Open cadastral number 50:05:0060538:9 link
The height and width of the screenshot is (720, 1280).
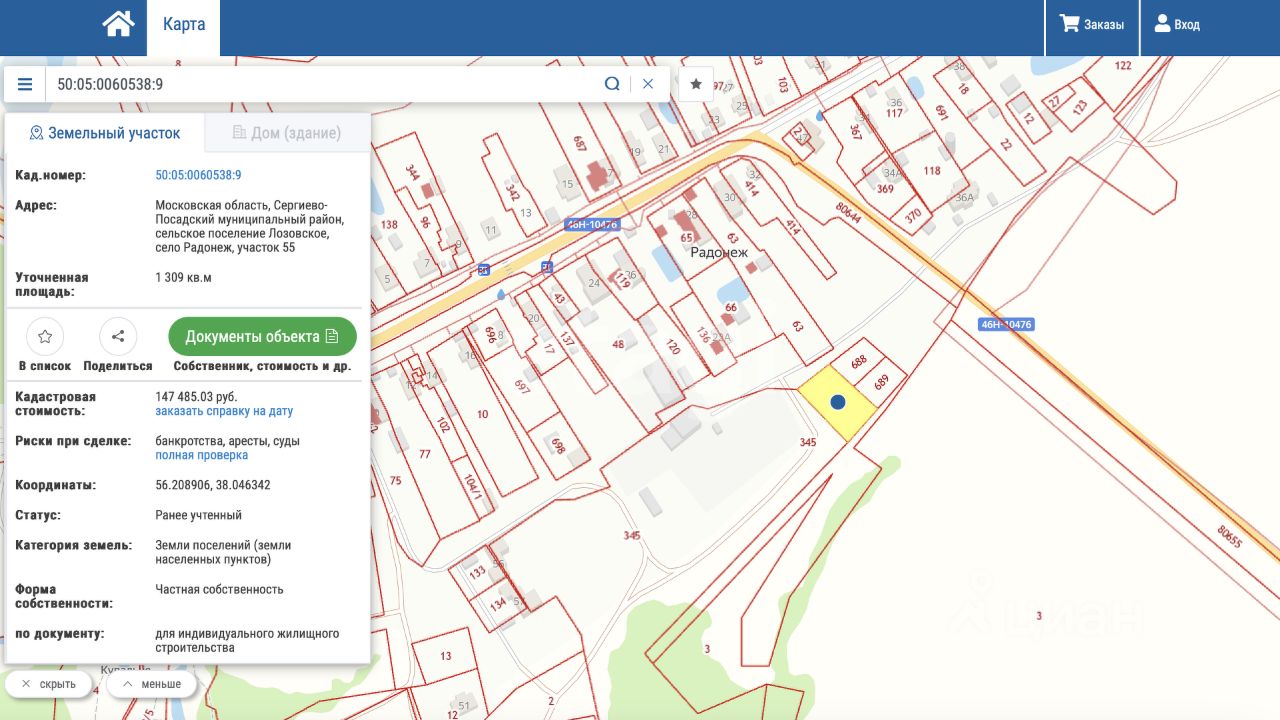198,175
